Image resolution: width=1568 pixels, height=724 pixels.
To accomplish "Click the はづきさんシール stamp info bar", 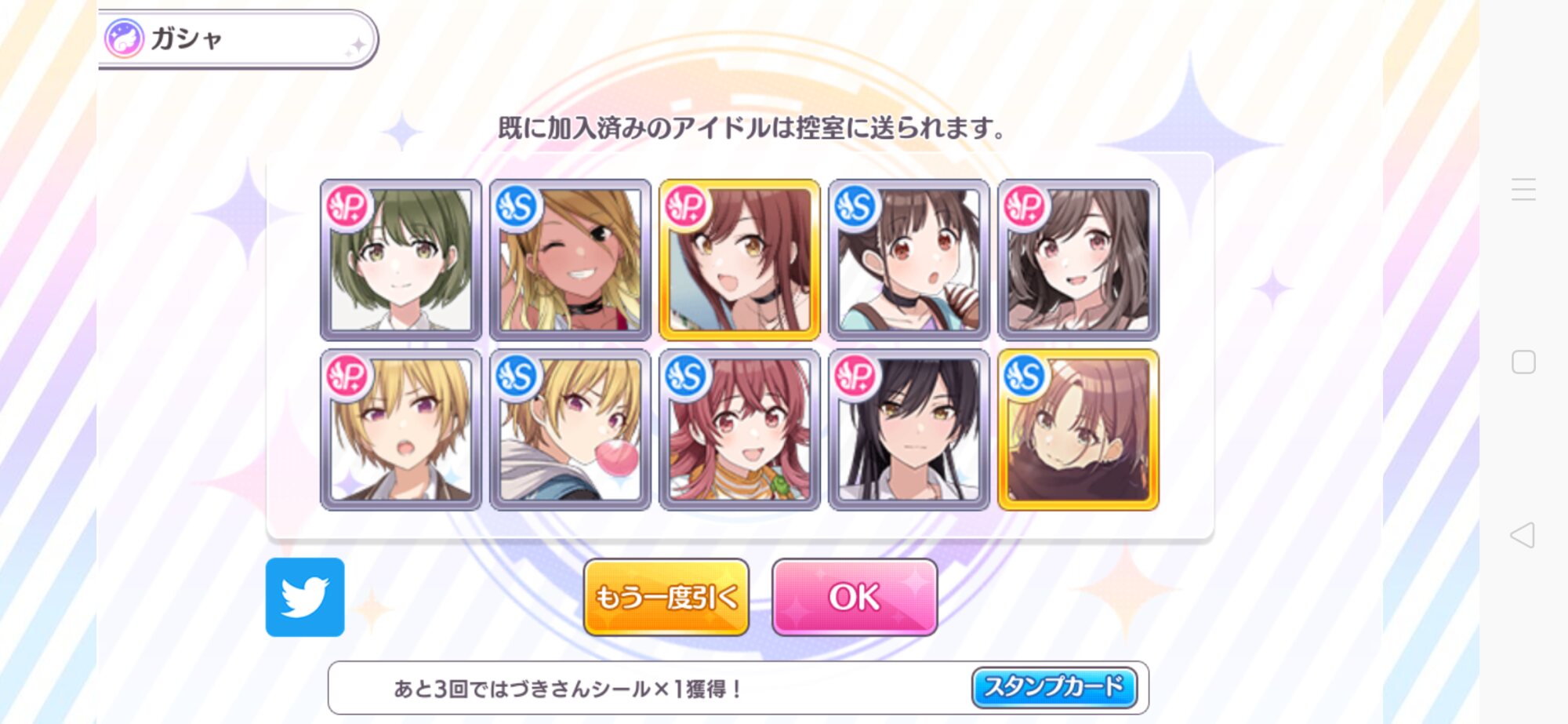I will point(739,688).
